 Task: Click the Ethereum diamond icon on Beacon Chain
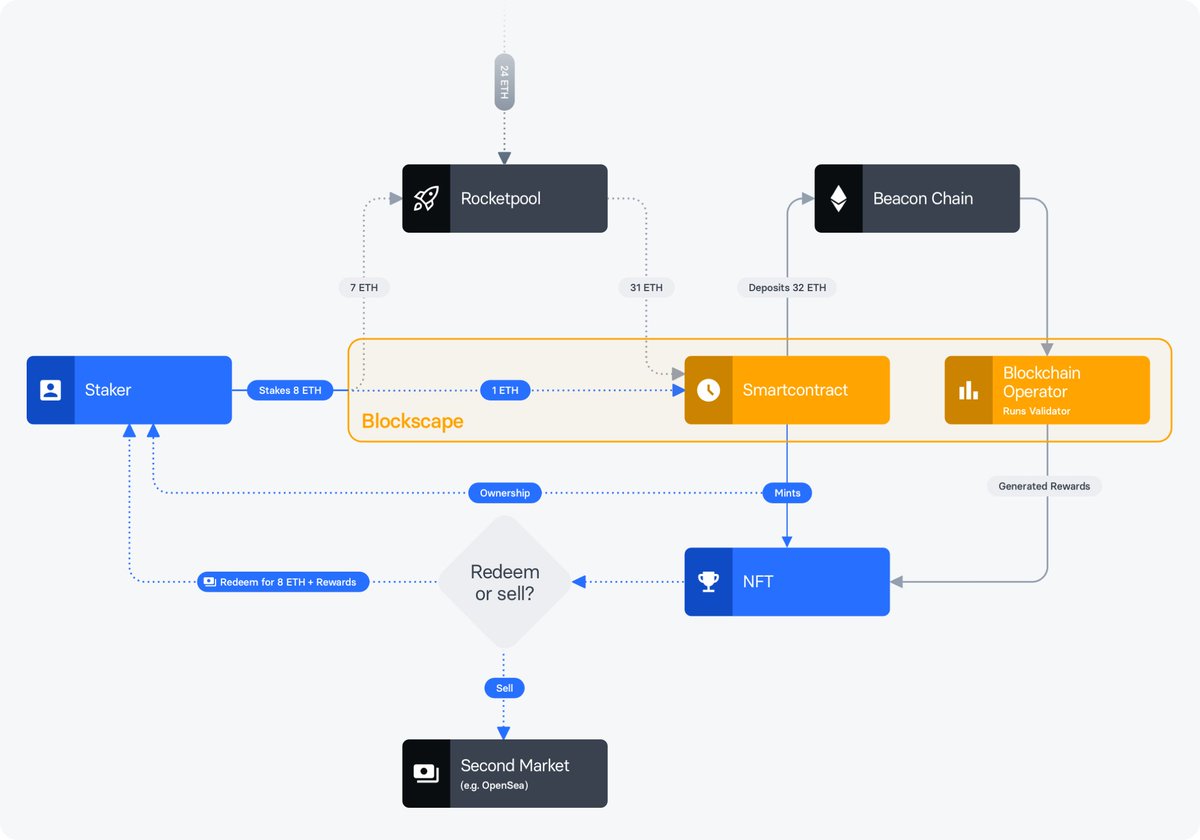838,198
